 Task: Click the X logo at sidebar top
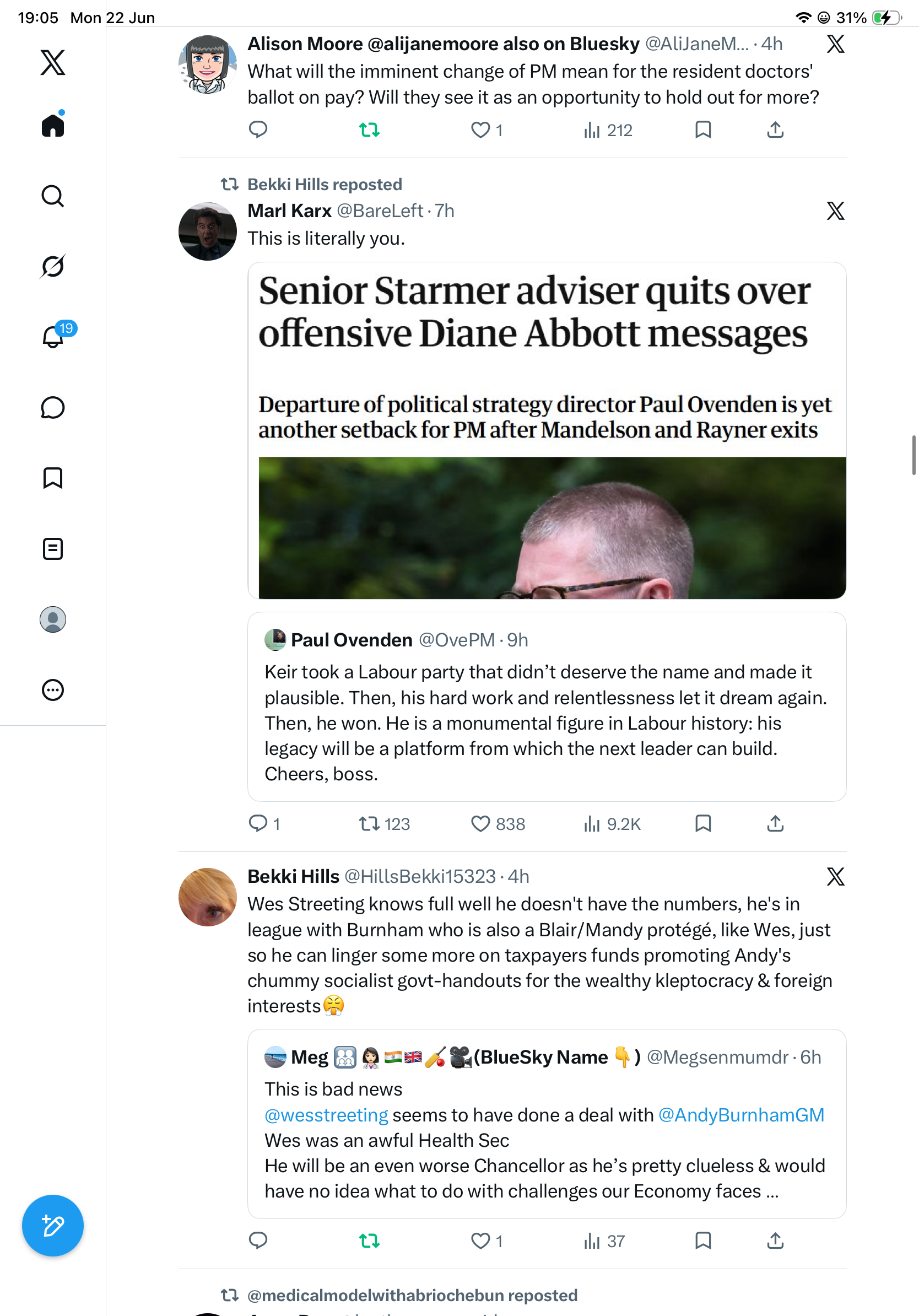(53, 62)
